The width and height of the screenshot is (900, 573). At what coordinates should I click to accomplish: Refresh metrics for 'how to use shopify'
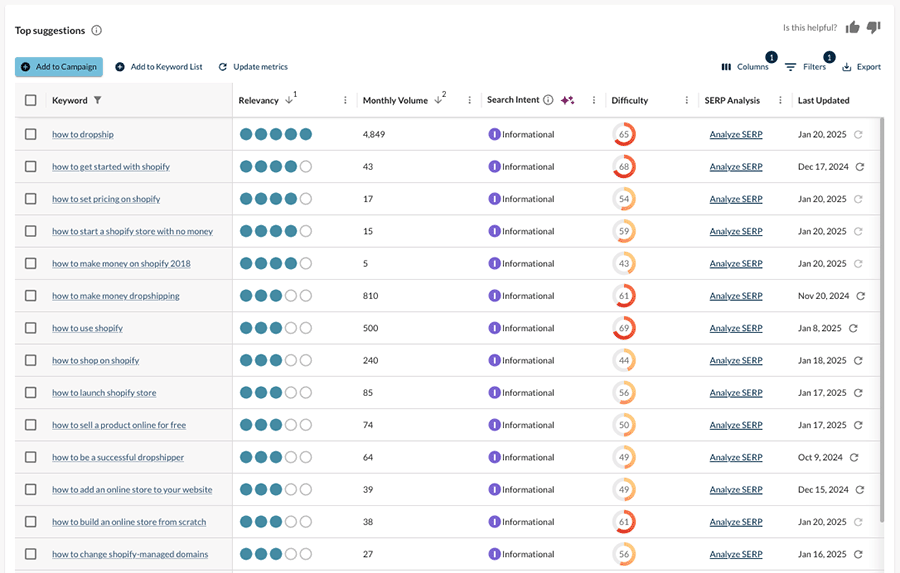853,328
